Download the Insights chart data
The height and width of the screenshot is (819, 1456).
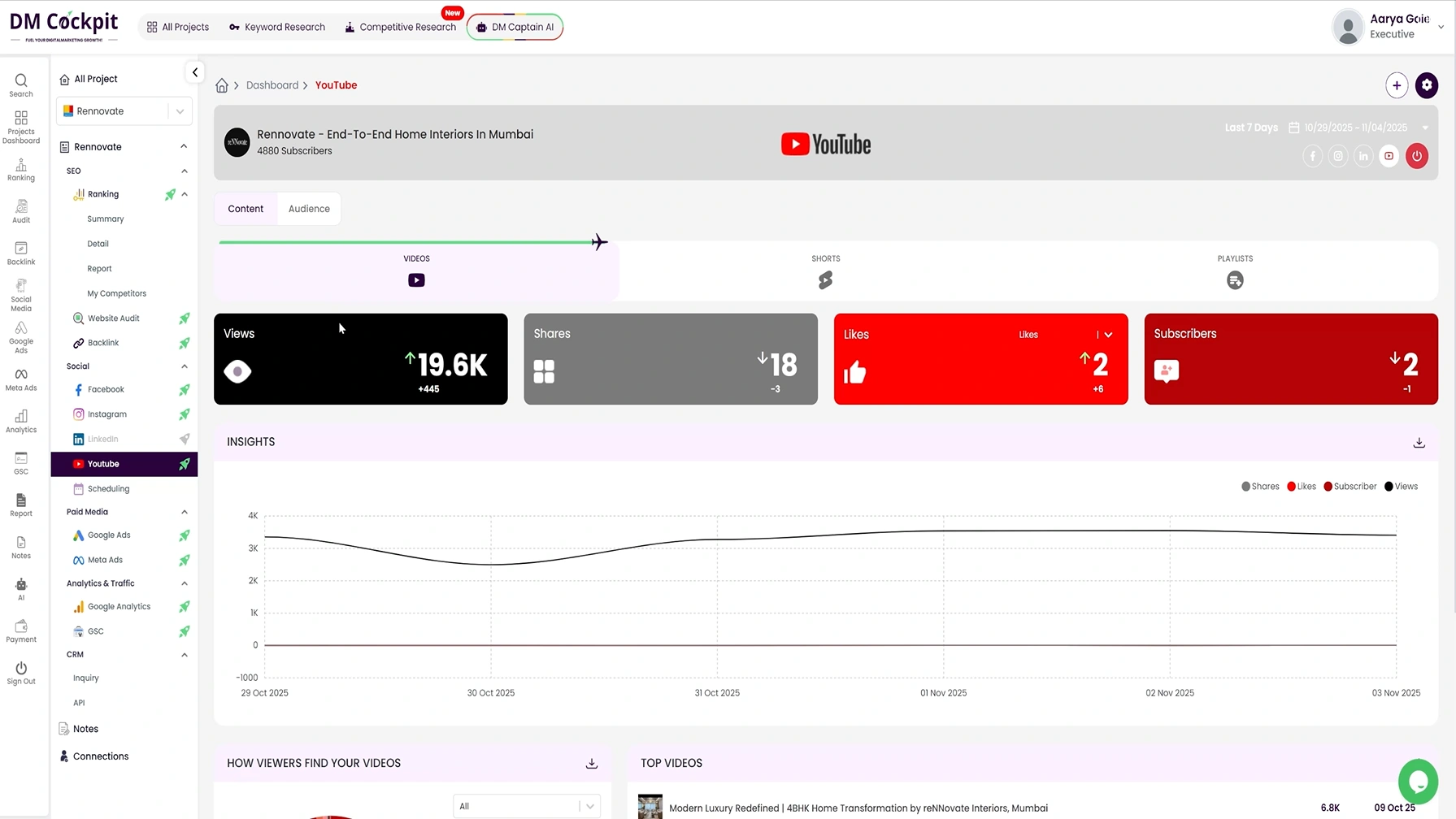(x=1419, y=442)
